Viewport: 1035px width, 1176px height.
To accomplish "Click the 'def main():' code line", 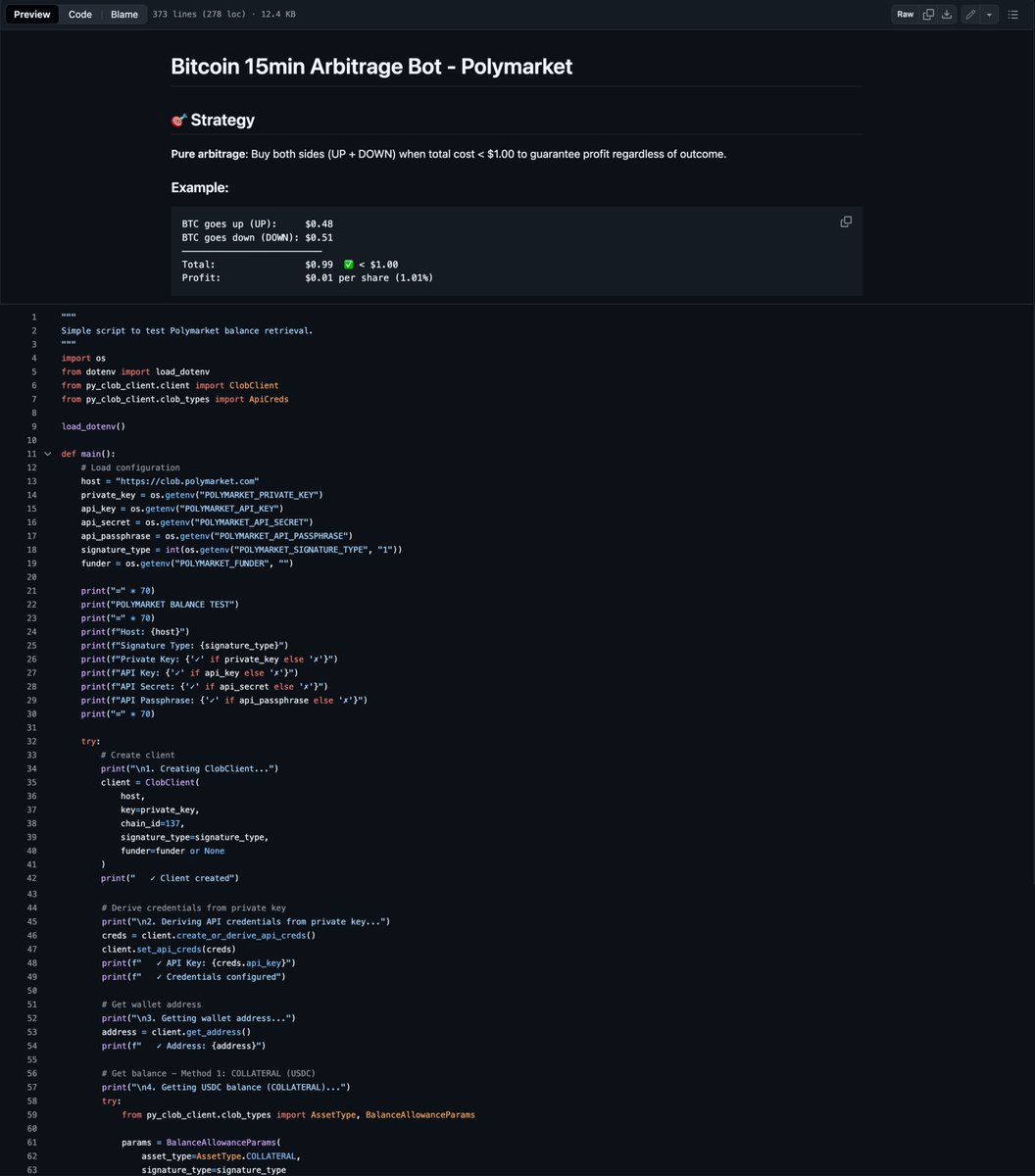I will (x=88, y=454).
